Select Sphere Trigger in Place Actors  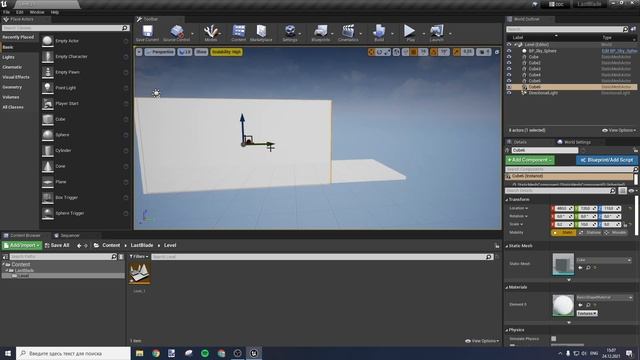85,213
